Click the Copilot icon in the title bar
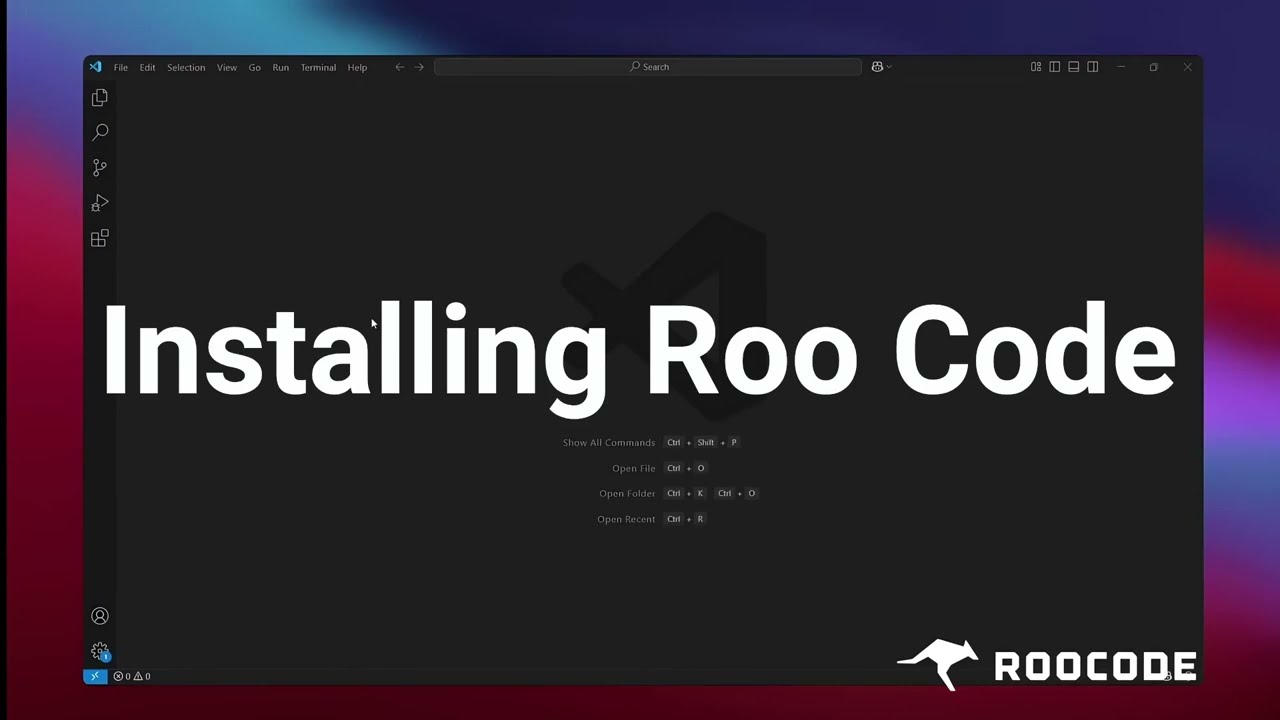 tap(875, 66)
